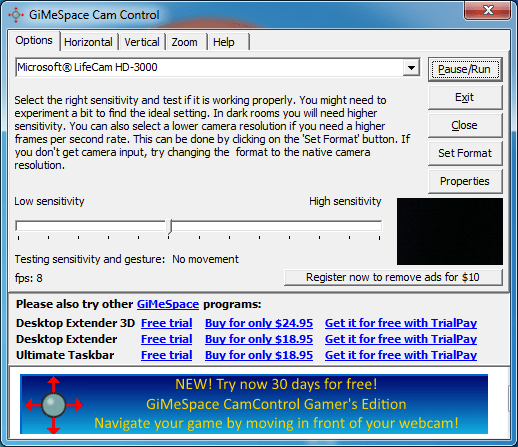518x447 pixels.
Task: Click the four-arrow joystick icon in the ad banner
Action: 54,405
